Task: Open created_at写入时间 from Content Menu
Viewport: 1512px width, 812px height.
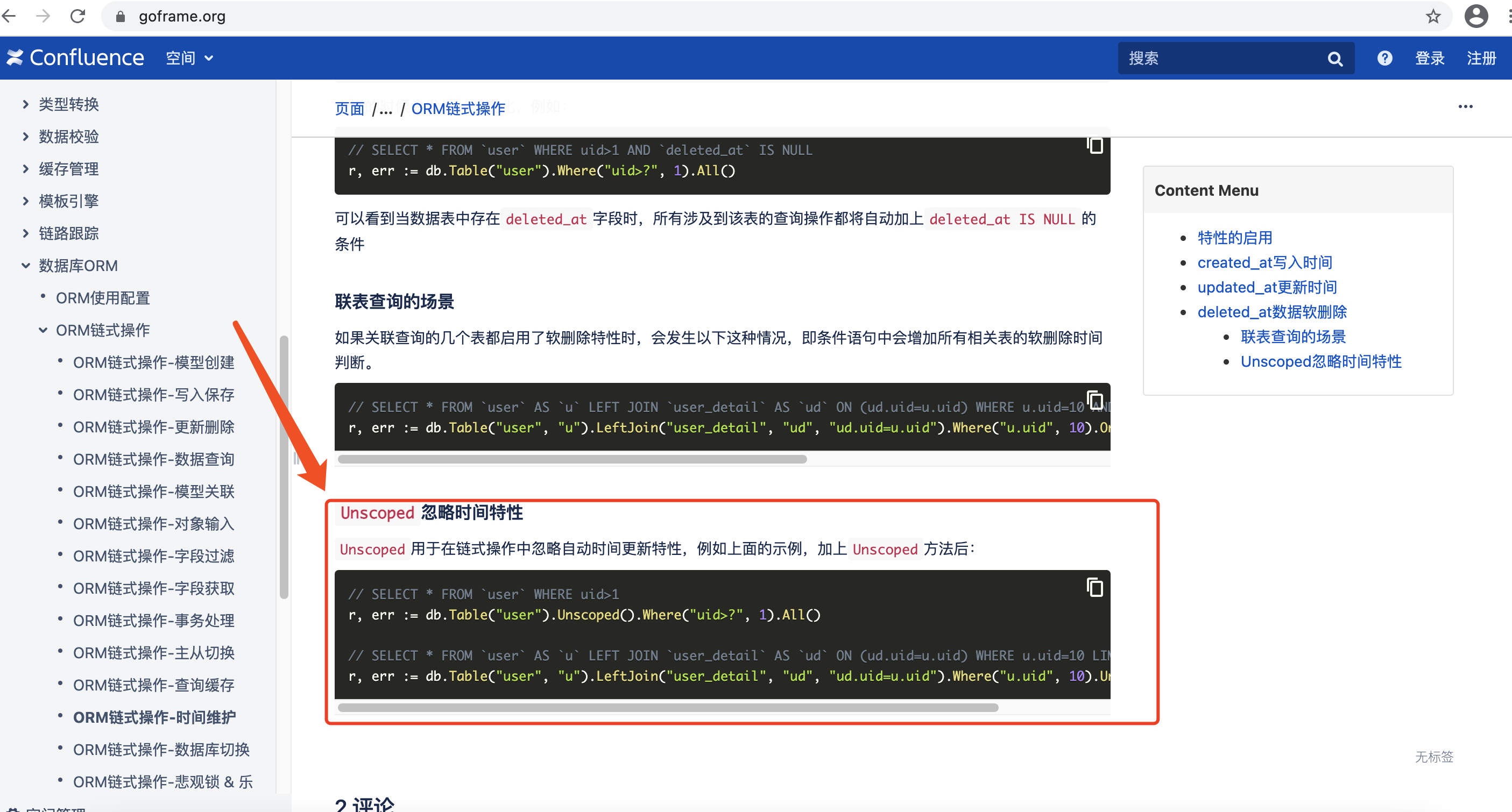Action: [x=1265, y=262]
